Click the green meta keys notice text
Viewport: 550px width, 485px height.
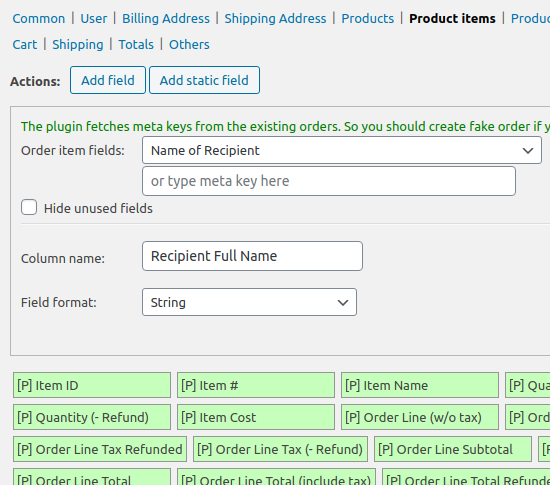tap(285, 127)
